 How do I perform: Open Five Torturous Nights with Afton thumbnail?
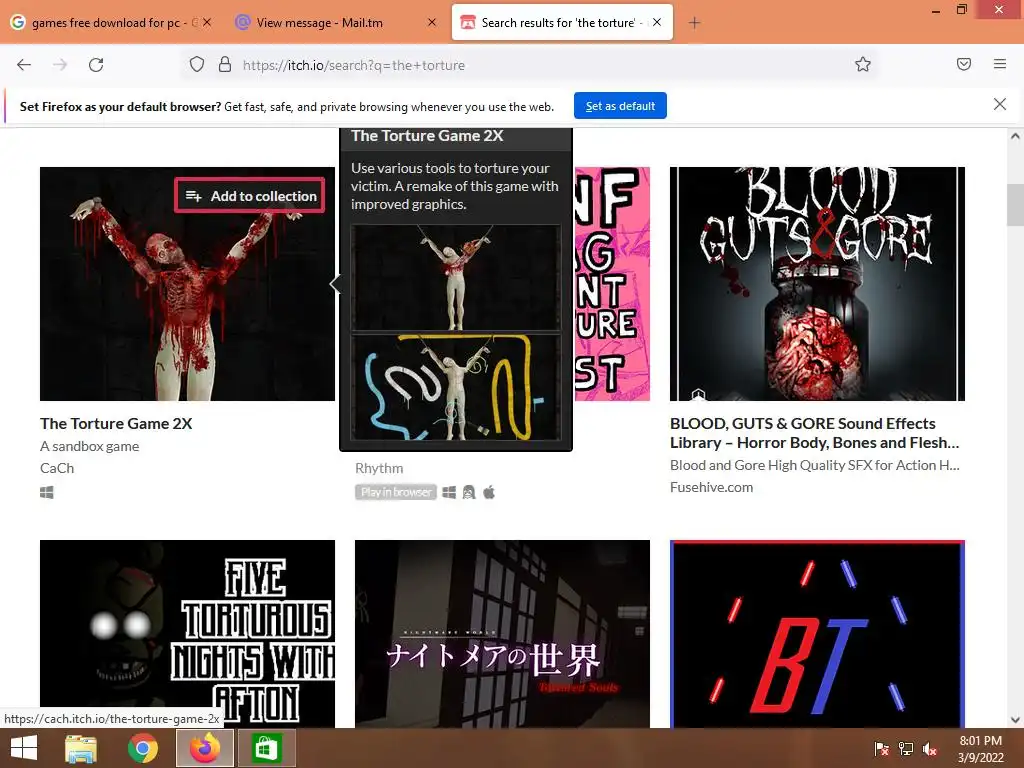pos(187,633)
